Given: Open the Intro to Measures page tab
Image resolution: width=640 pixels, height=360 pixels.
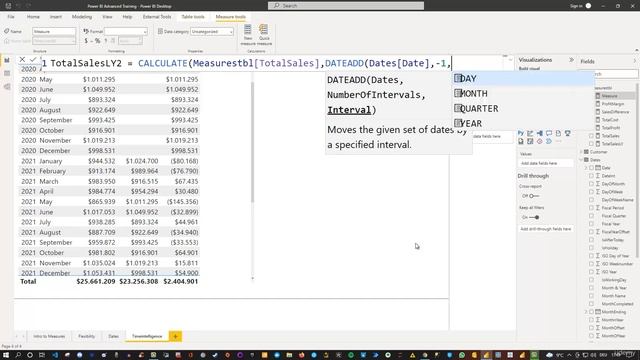Looking at the screenshot, I should pyautogui.click(x=49, y=336).
